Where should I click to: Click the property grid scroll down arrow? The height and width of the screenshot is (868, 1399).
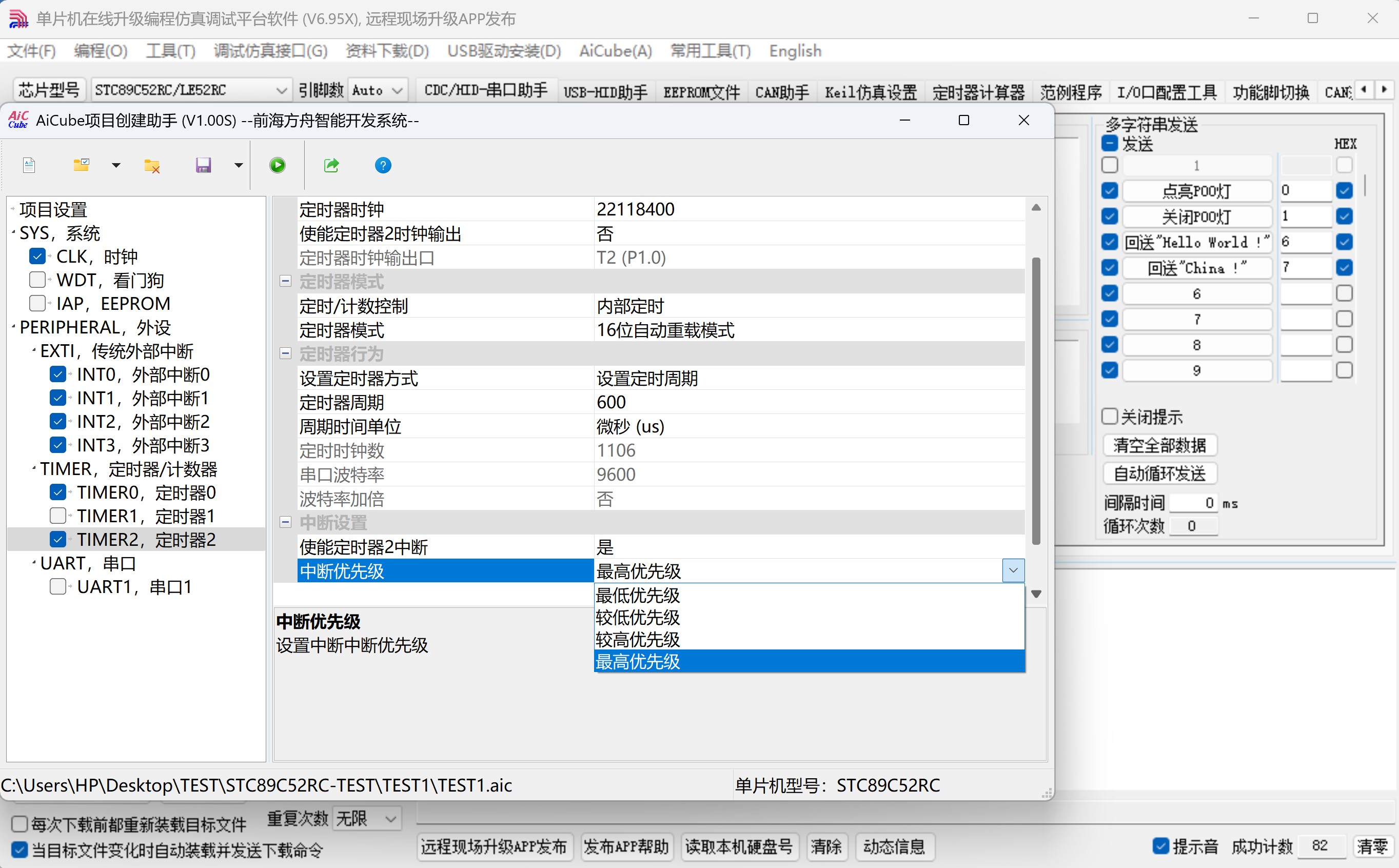(1036, 594)
